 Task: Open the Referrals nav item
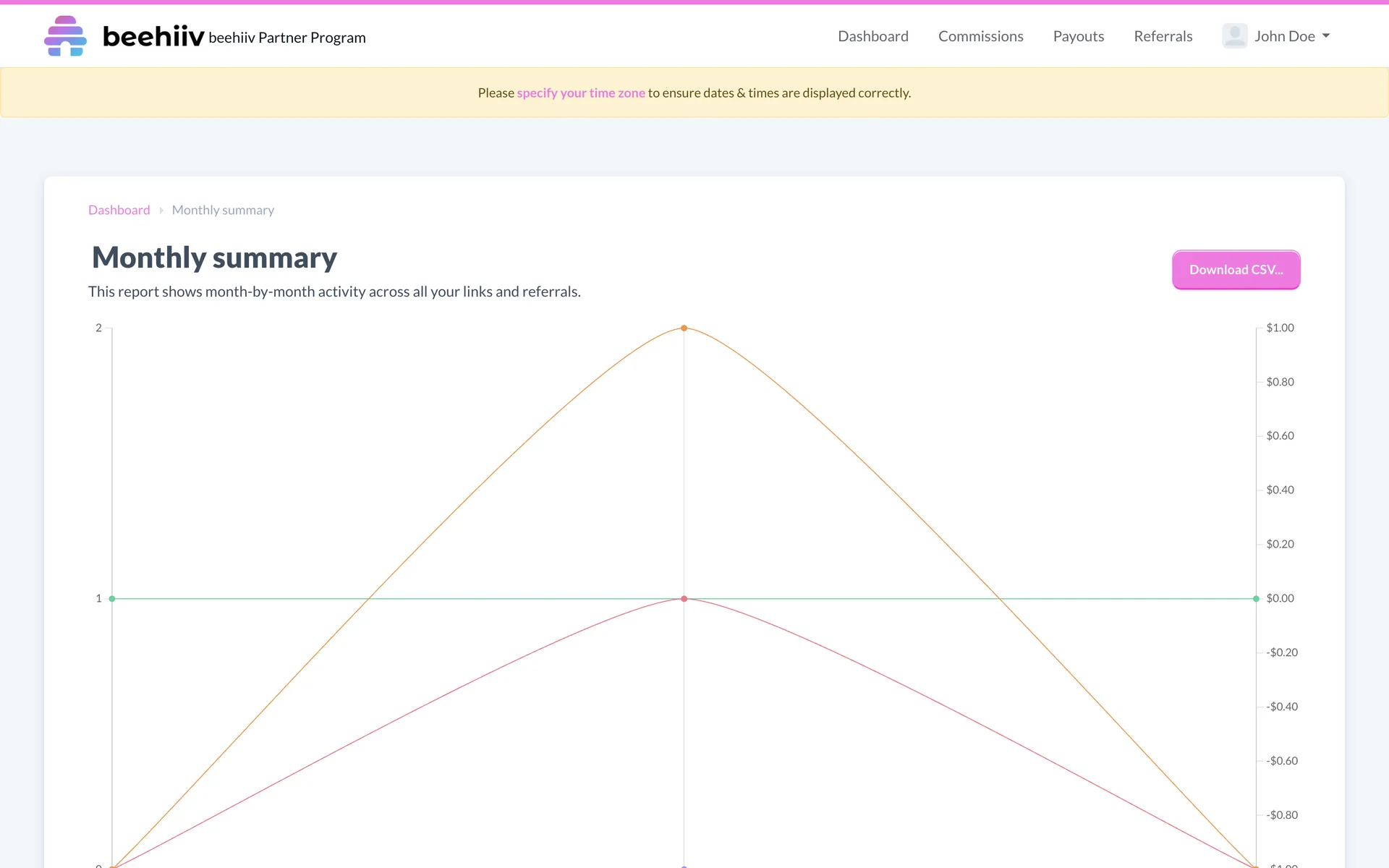pos(1163,36)
